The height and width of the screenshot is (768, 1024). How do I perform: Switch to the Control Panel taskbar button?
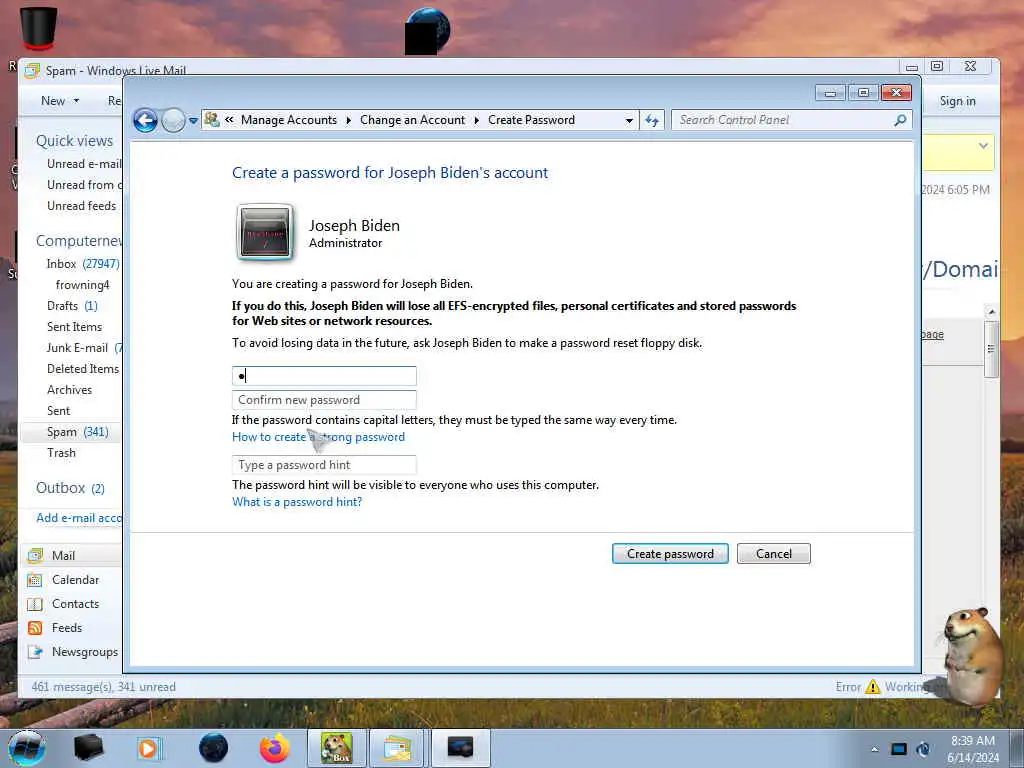click(x=460, y=748)
